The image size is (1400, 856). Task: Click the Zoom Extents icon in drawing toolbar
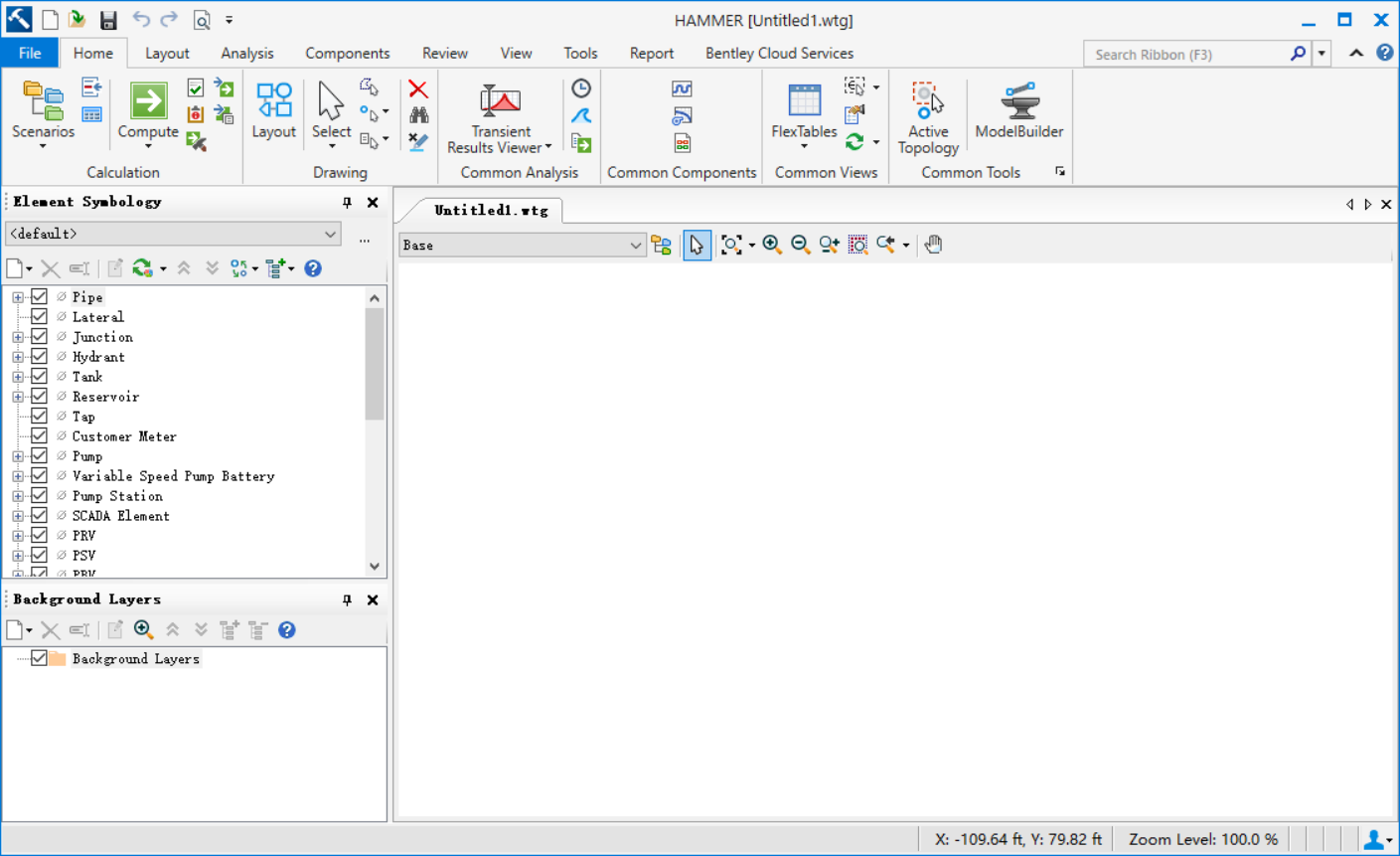pos(731,245)
